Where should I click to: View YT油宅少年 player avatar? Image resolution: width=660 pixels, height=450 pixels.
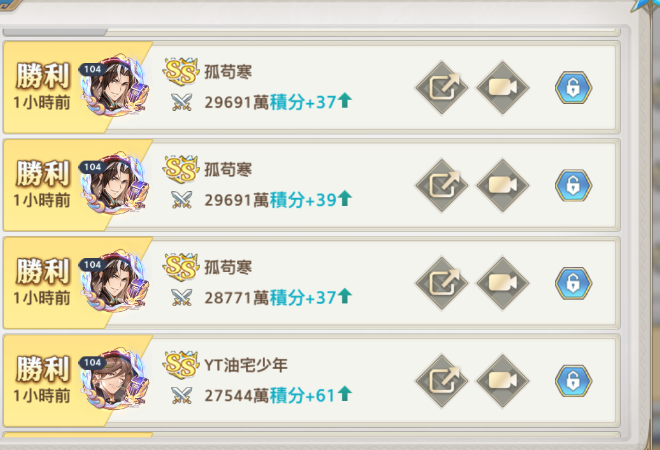(x=114, y=379)
